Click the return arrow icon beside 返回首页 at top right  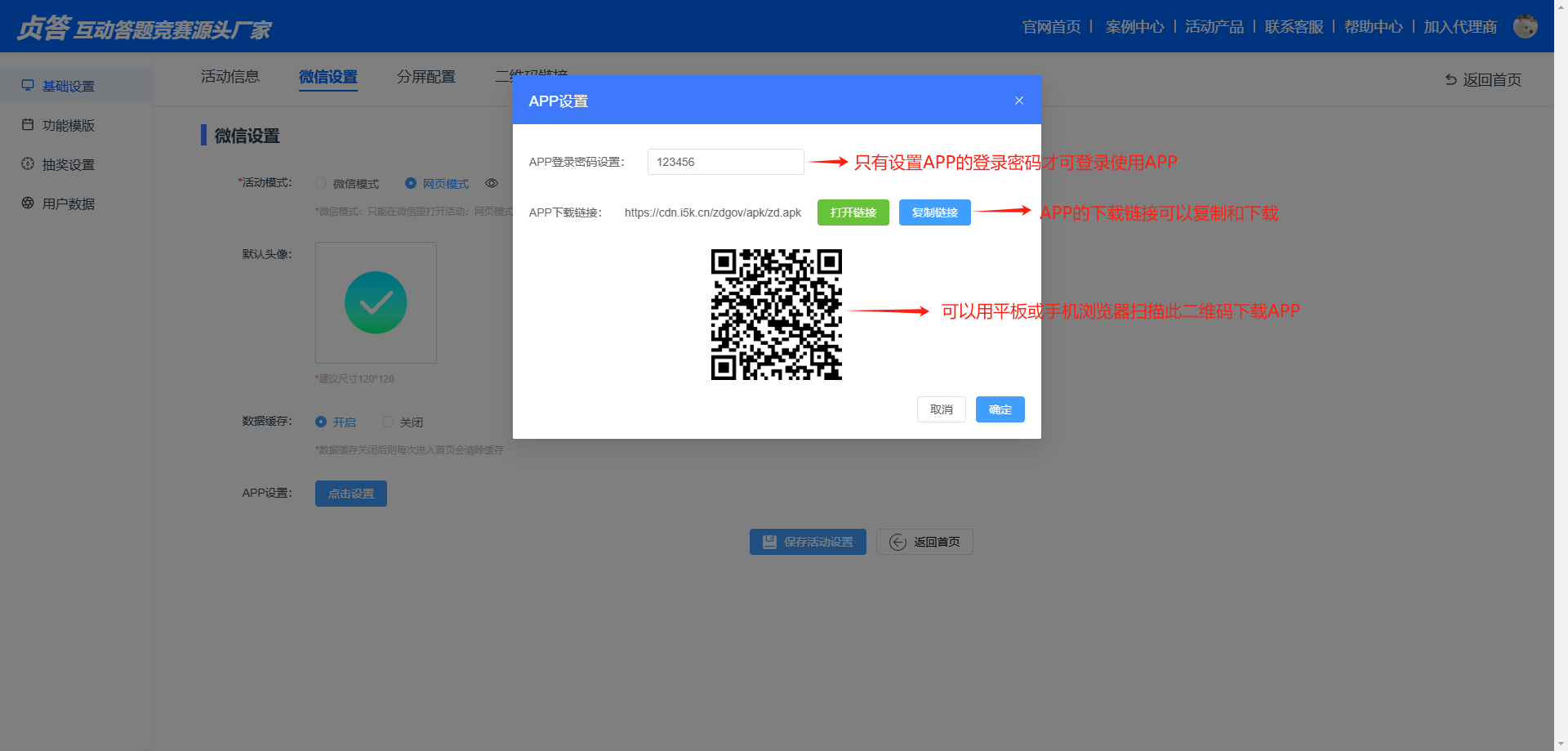coord(1450,79)
